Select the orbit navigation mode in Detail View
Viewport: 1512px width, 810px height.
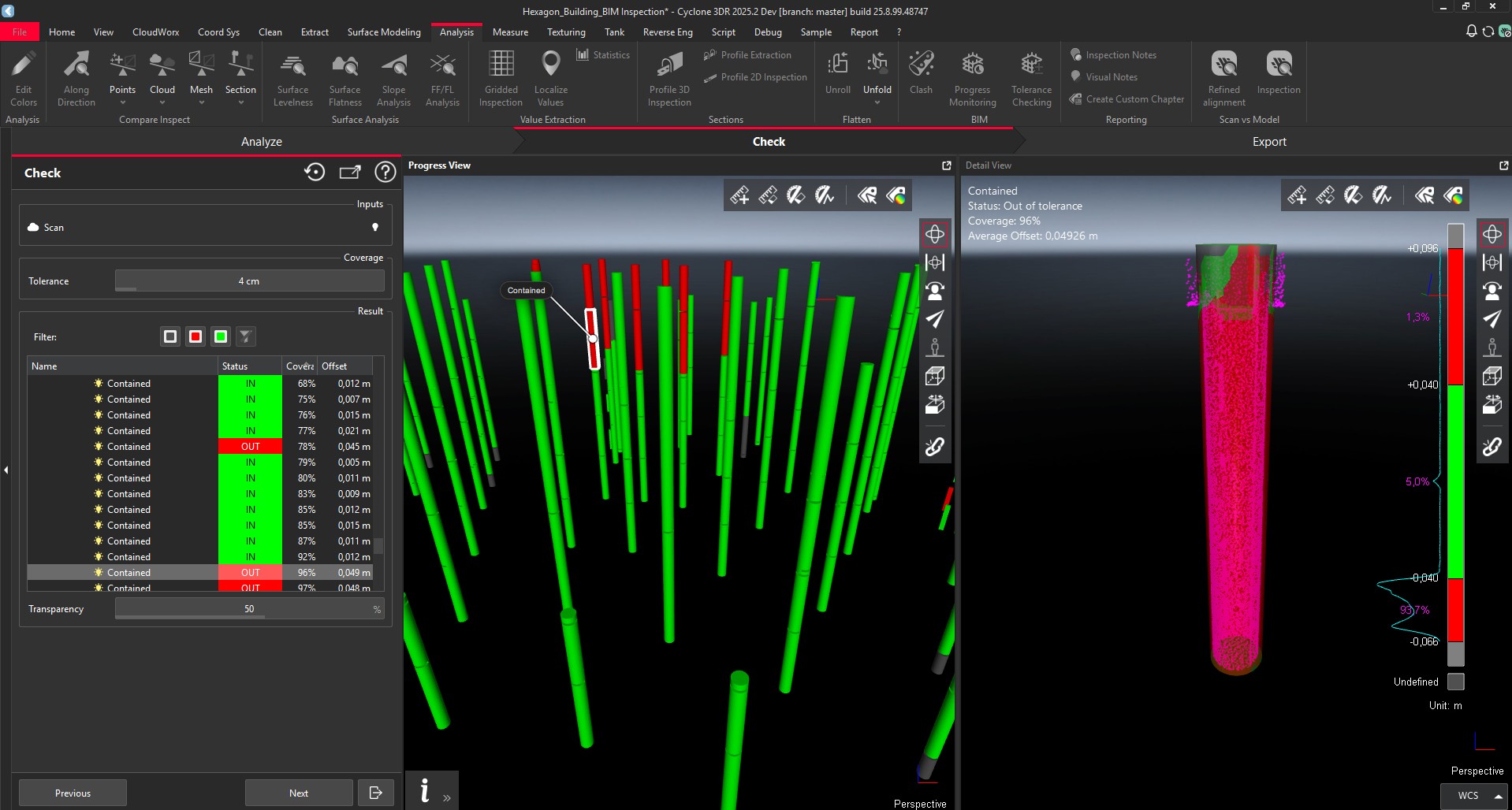(1493, 233)
